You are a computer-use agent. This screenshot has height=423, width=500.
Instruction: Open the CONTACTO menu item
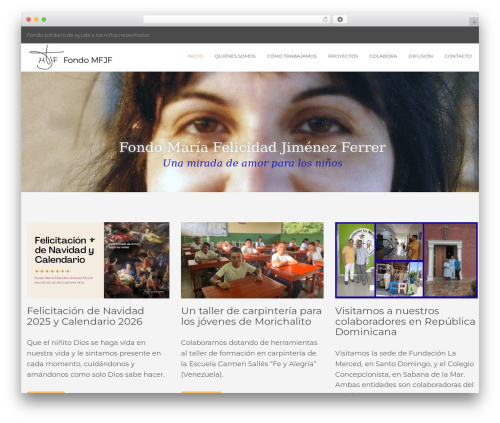coord(458,56)
